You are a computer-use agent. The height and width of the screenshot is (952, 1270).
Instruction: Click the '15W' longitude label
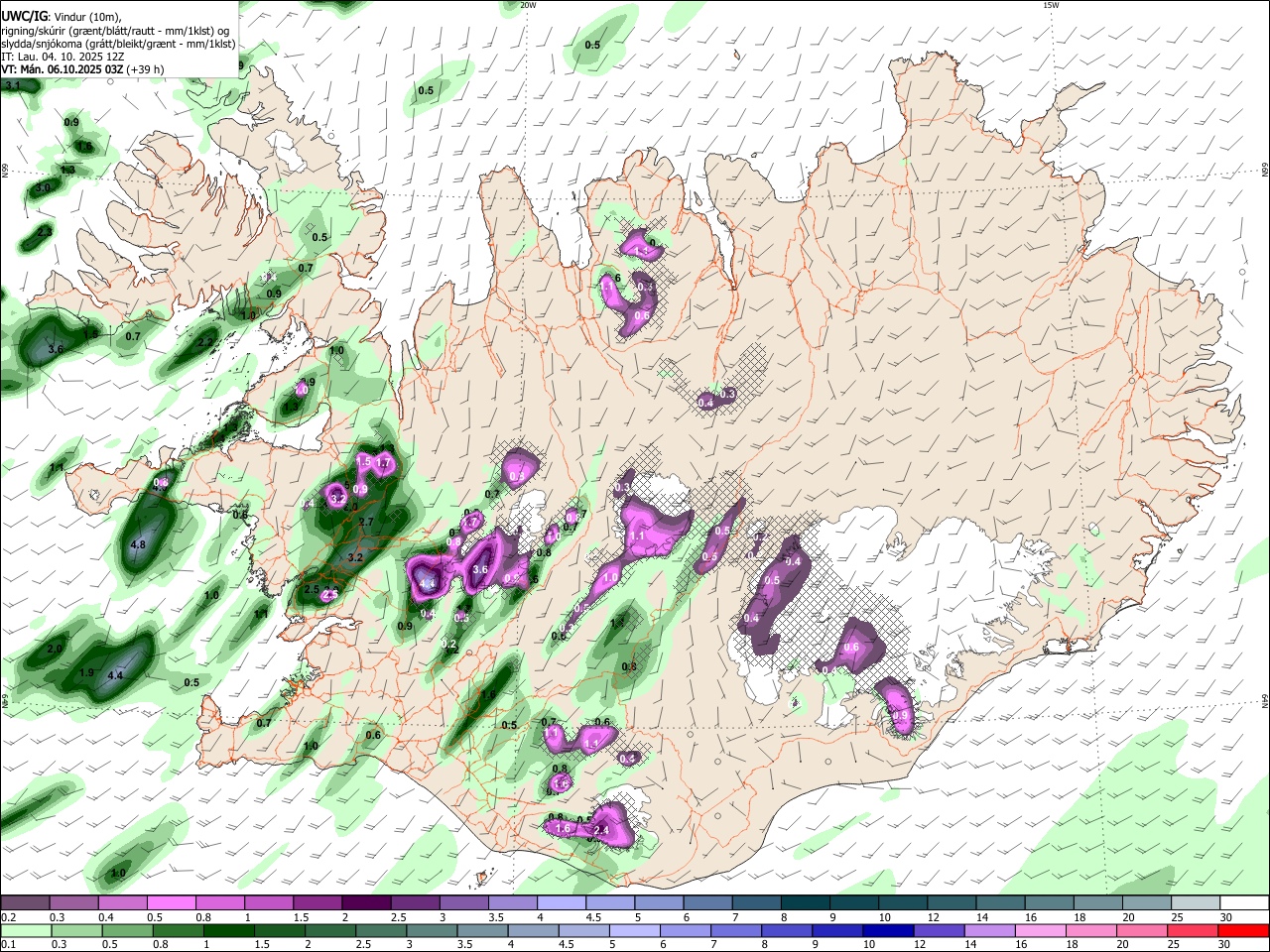click(x=1051, y=5)
